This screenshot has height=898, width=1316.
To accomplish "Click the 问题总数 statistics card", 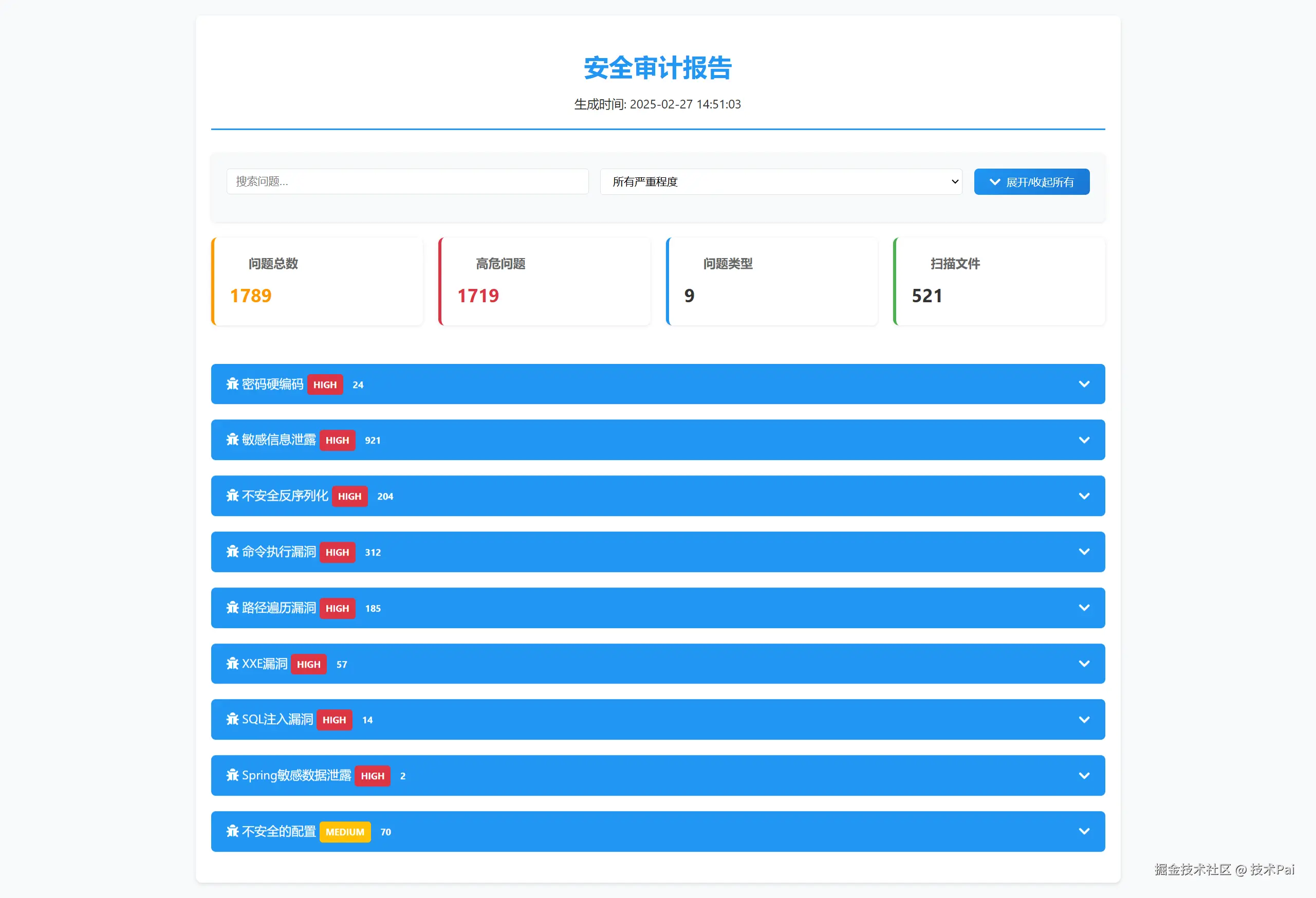I will [x=317, y=282].
